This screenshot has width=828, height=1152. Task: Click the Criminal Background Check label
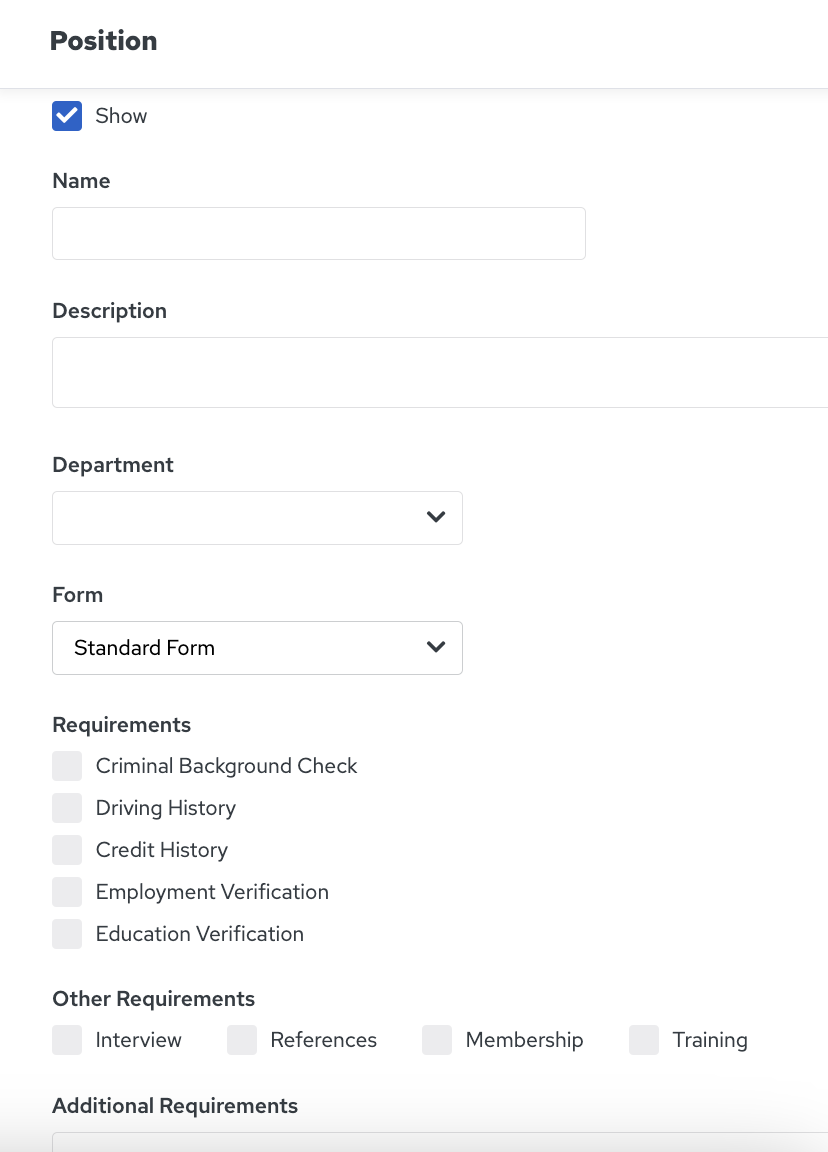[226, 766]
